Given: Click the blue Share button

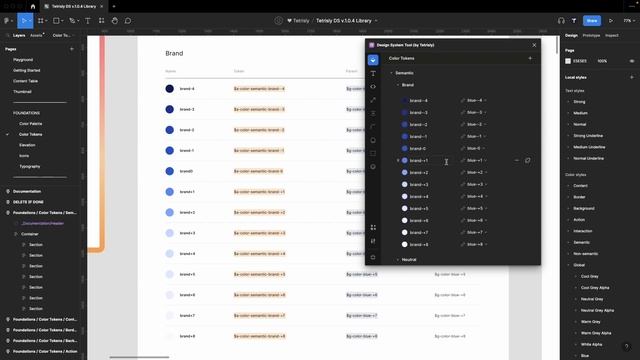Looking at the screenshot, I should point(592,21).
